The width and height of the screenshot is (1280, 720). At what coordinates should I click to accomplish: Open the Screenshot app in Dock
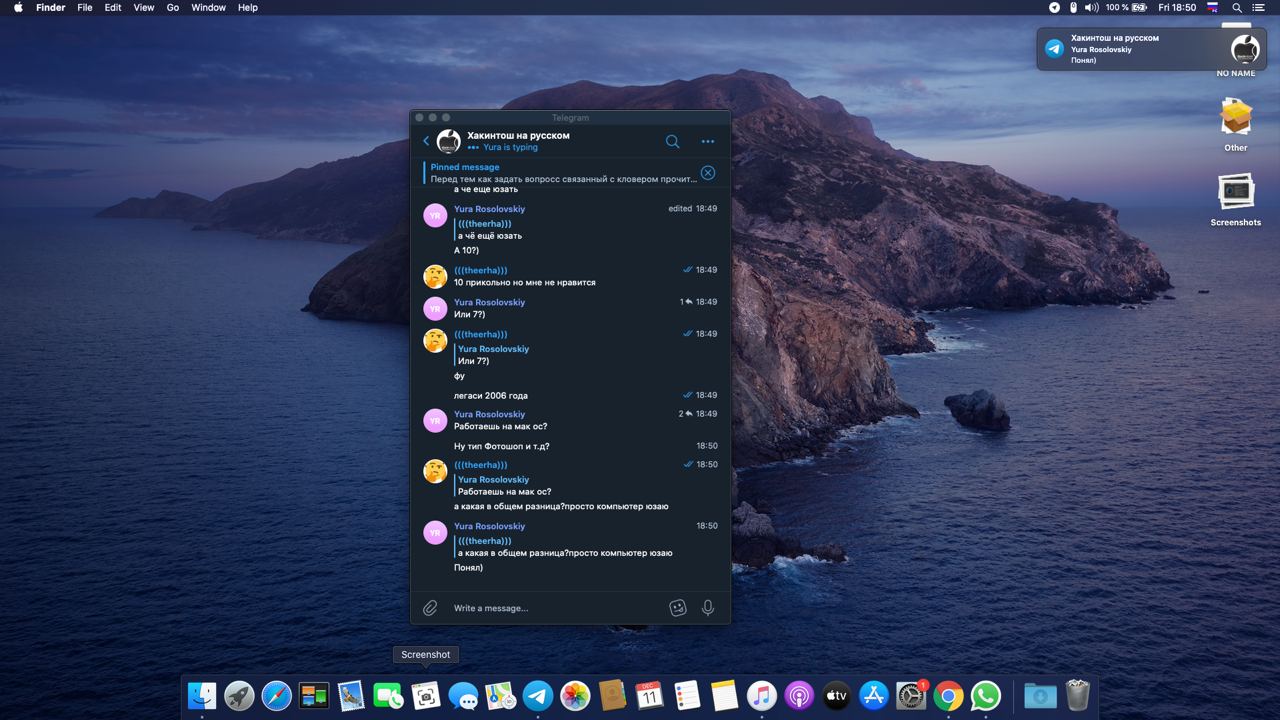426,695
